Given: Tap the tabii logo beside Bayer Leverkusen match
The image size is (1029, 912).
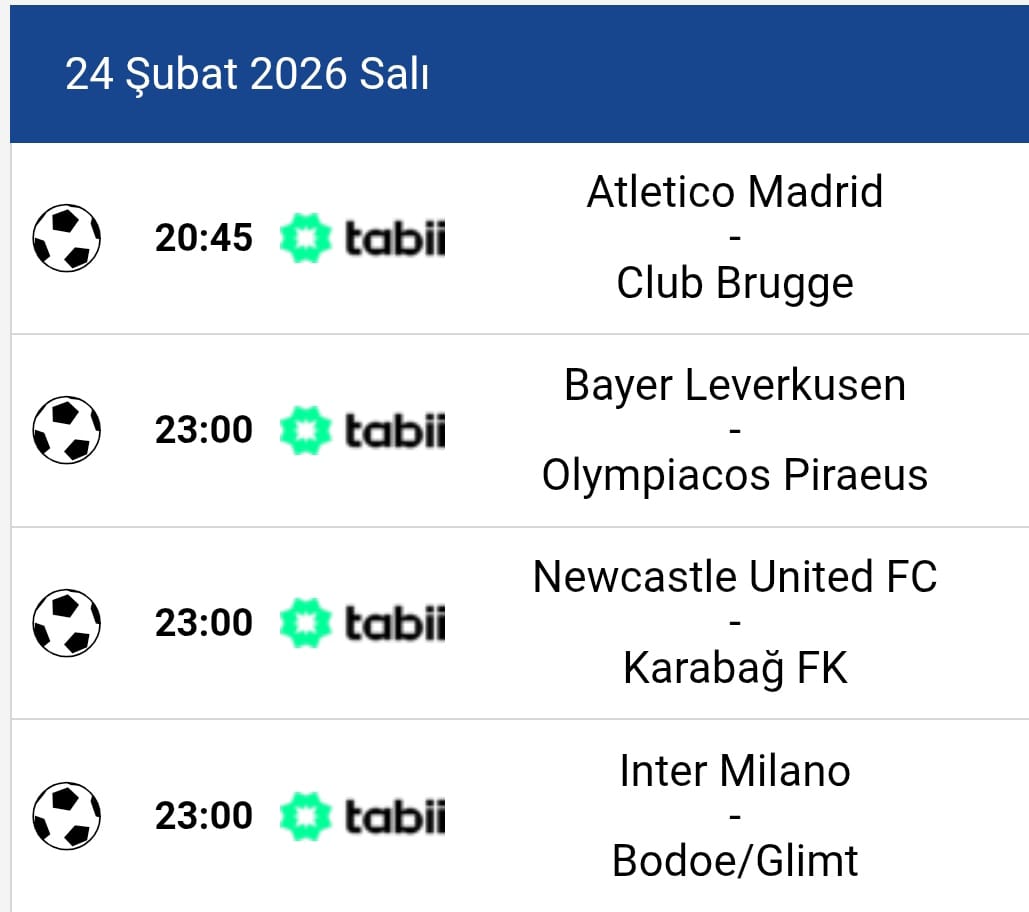Looking at the screenshot, I should pyautogui.click(x=362, y=431).
